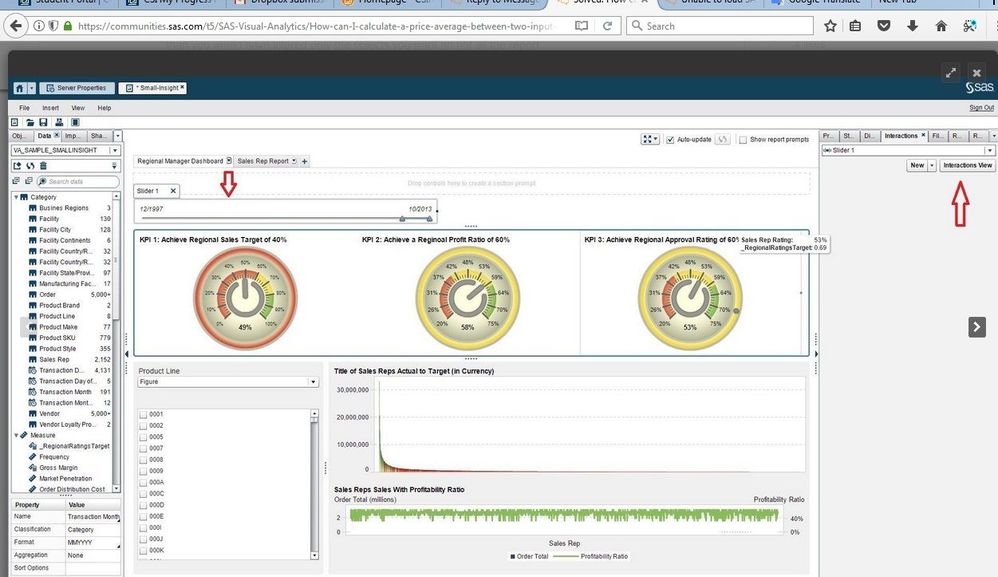This screenshot has width=998, height=577.
Task: Toggle reader view icon in address bar
Action: [581, 26]
